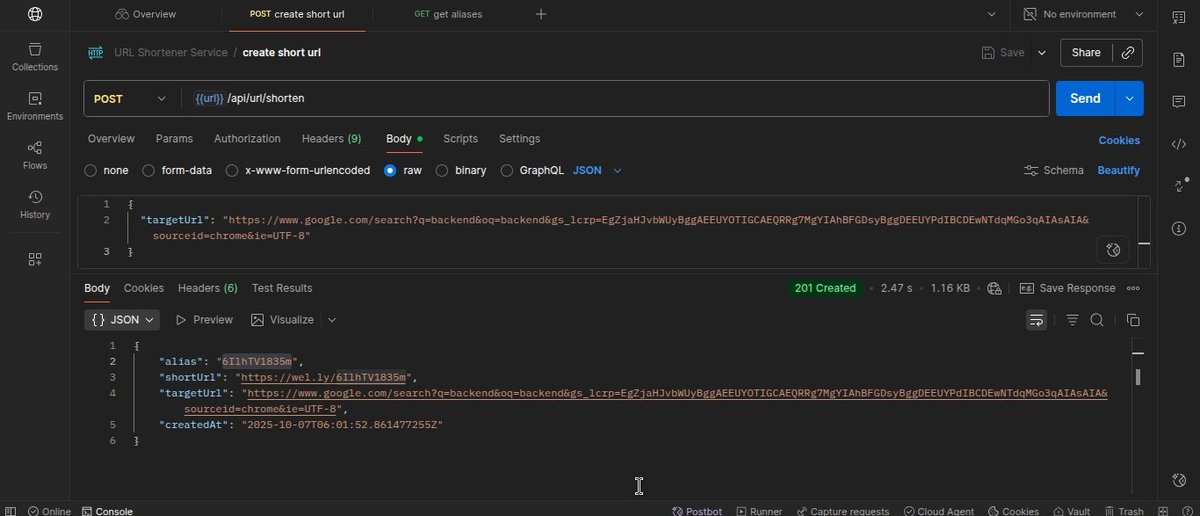This screenshot has height=516, width=1200.
Task: Click the globe workspace icon at top left
Action: [35, 14]
